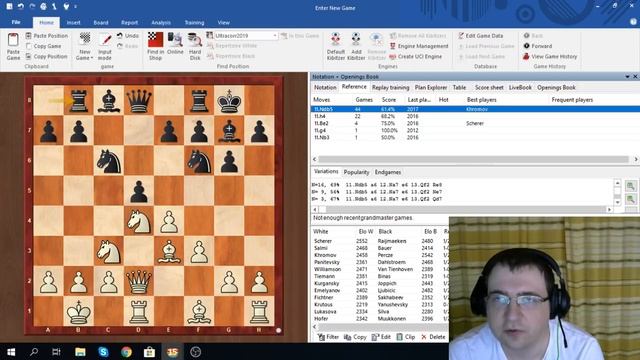Click the Paste Game icon
This screenshot has width=640, height=360.
(x=13, y=40)
